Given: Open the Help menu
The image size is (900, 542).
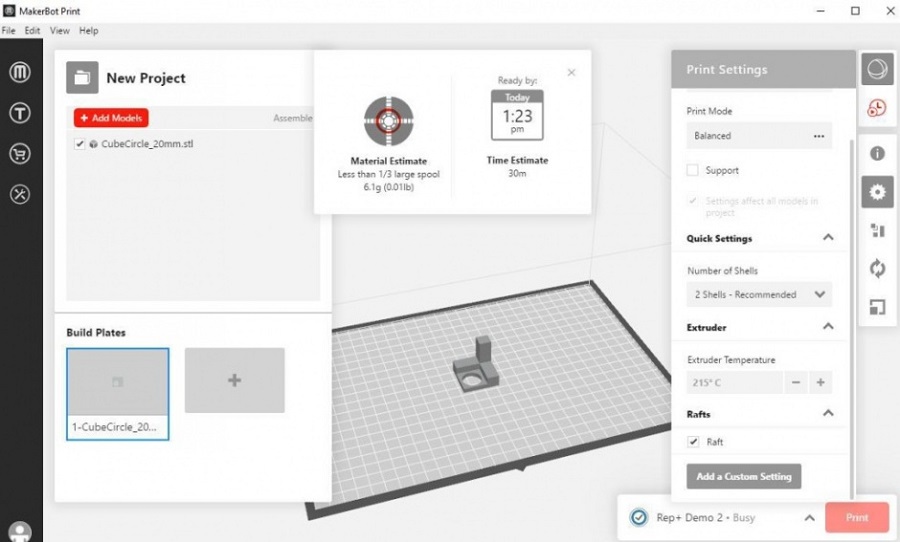Looking at the screenshot, I should point(88,30).
